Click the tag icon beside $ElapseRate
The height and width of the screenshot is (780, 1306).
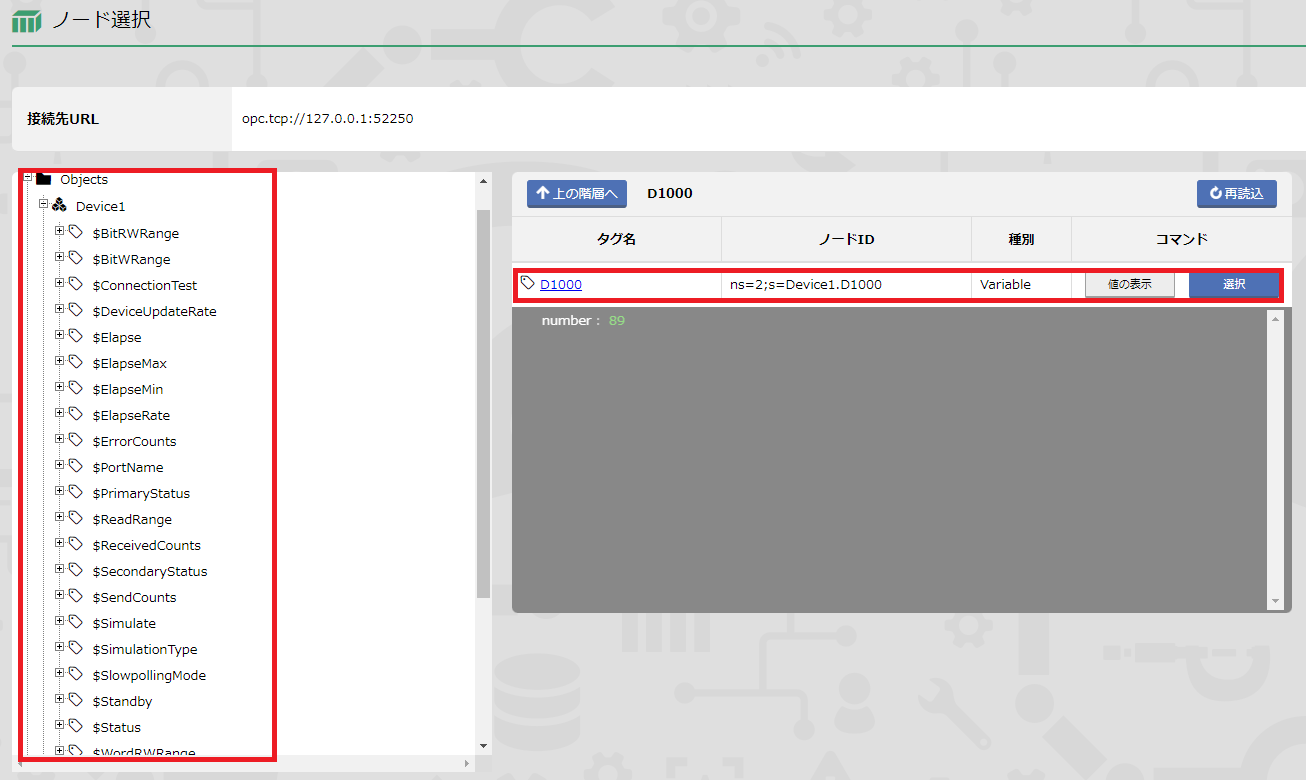point(75,413)
